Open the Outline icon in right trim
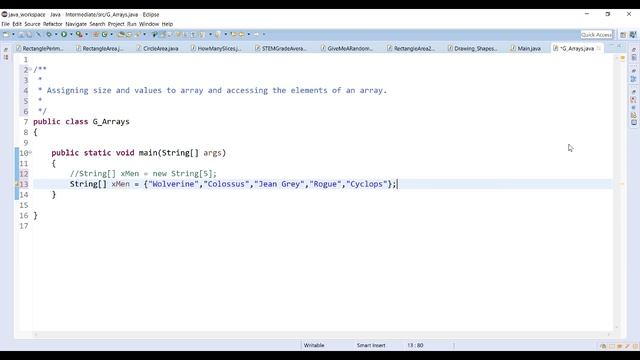 pyautogui.click(x=634, y=79)
